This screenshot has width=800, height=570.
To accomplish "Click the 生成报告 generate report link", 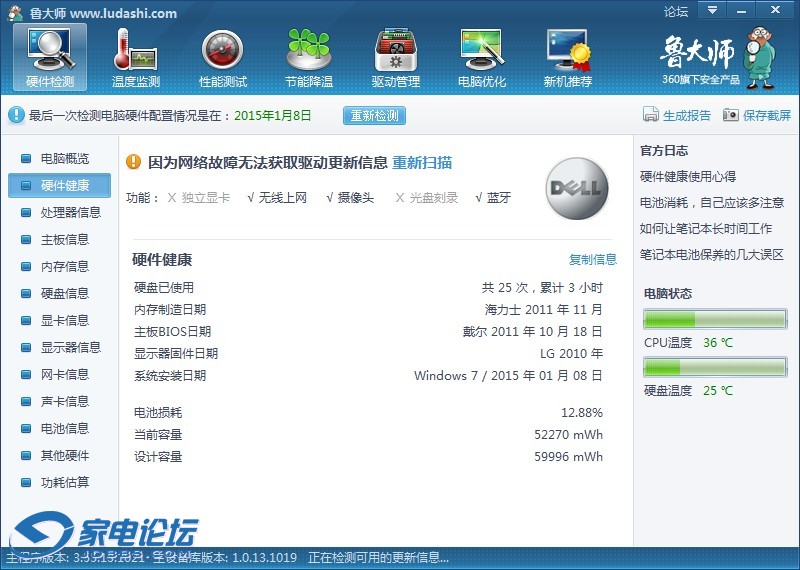I will pyautogui.click(x=687, y=115).
